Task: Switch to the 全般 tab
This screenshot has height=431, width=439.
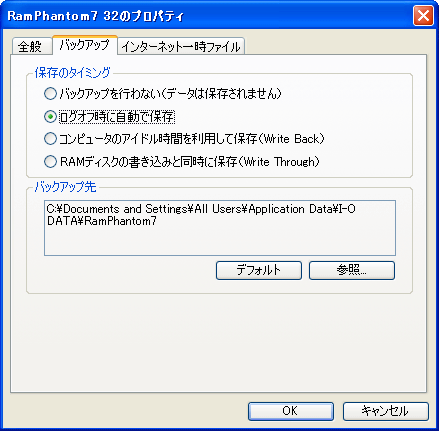Action: [x=32, y=46]
